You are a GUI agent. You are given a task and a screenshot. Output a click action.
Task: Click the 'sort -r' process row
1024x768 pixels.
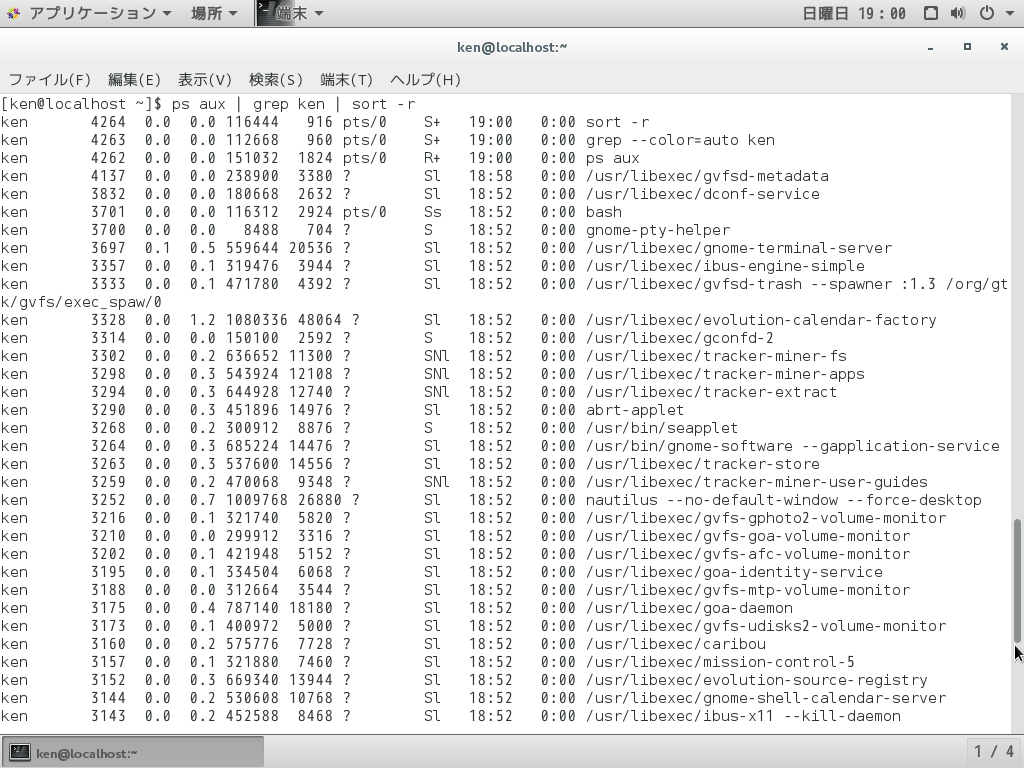(x=325, y=122)
